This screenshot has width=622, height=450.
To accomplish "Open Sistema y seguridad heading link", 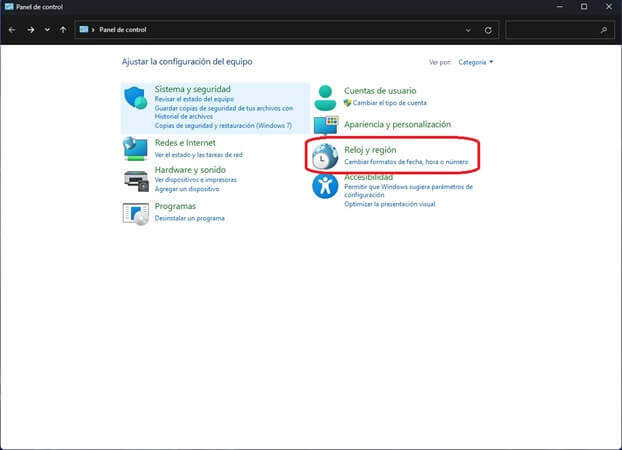I will pyautogui.click(x=192, y=89).
